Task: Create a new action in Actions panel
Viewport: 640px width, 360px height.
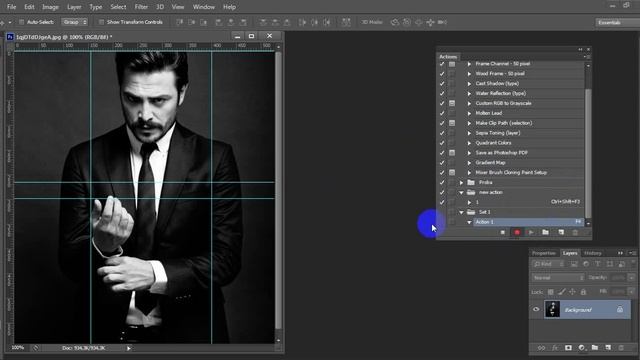Action: pos(561,232)
